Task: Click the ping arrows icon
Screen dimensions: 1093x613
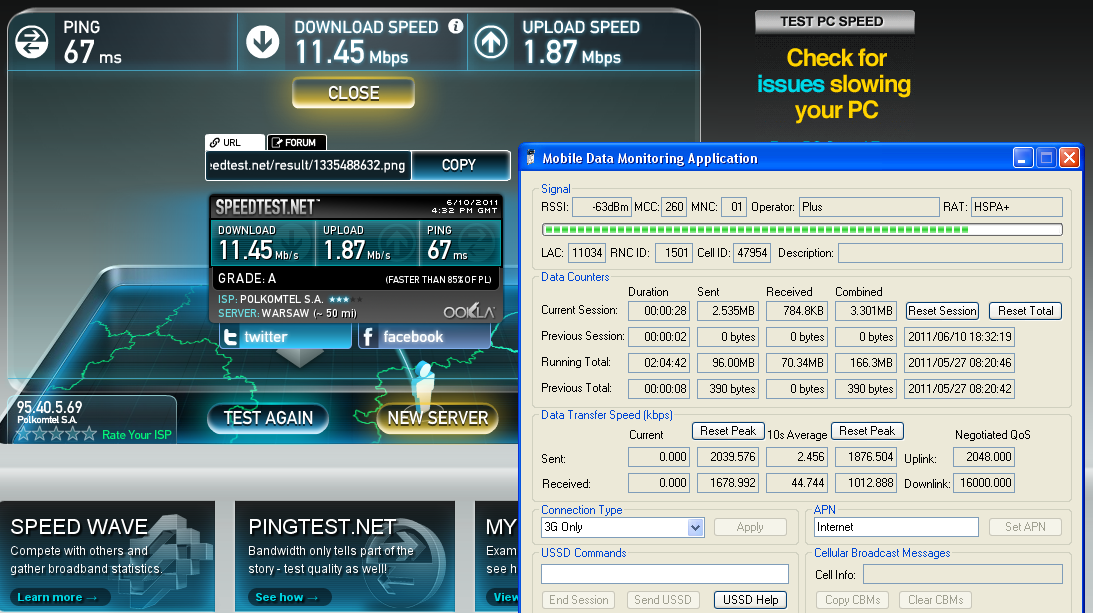Action: click(31, 42)
